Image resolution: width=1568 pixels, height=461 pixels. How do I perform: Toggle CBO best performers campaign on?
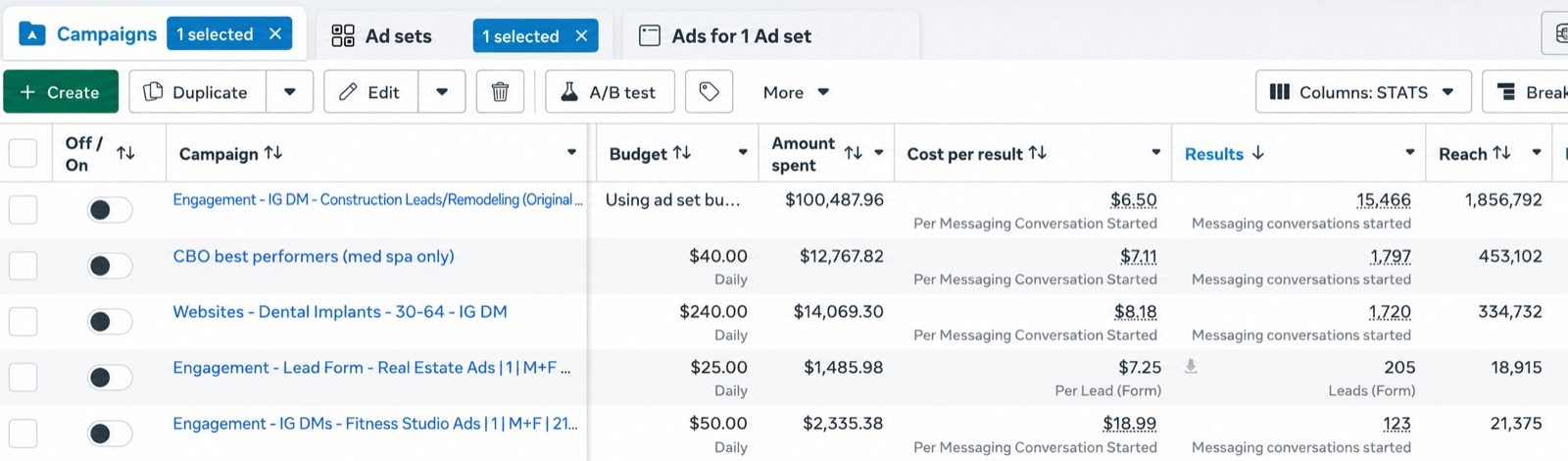[110, 266]
